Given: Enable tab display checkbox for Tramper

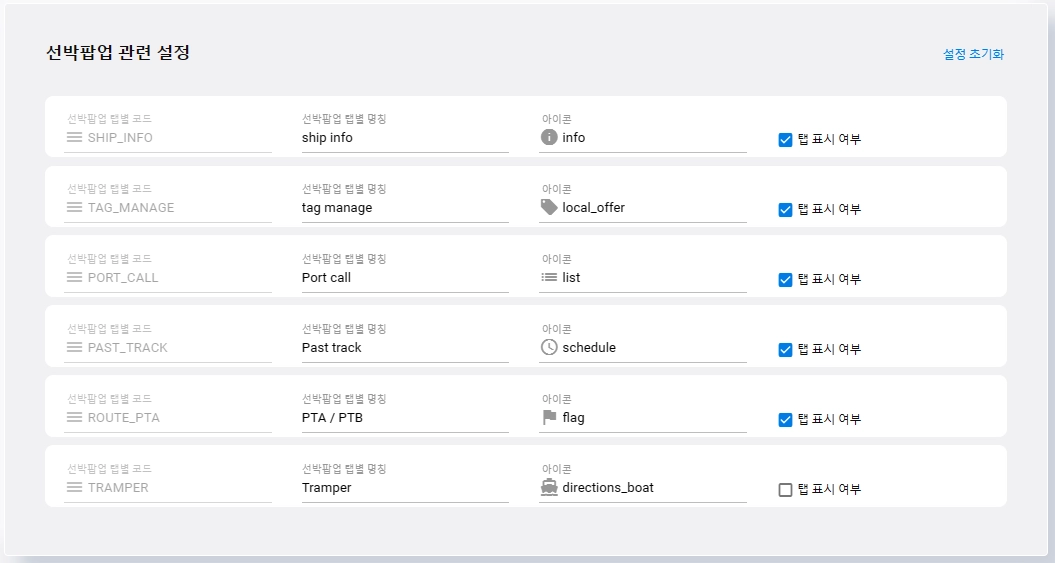Looking at the screenshot, I should pos(785,489).
